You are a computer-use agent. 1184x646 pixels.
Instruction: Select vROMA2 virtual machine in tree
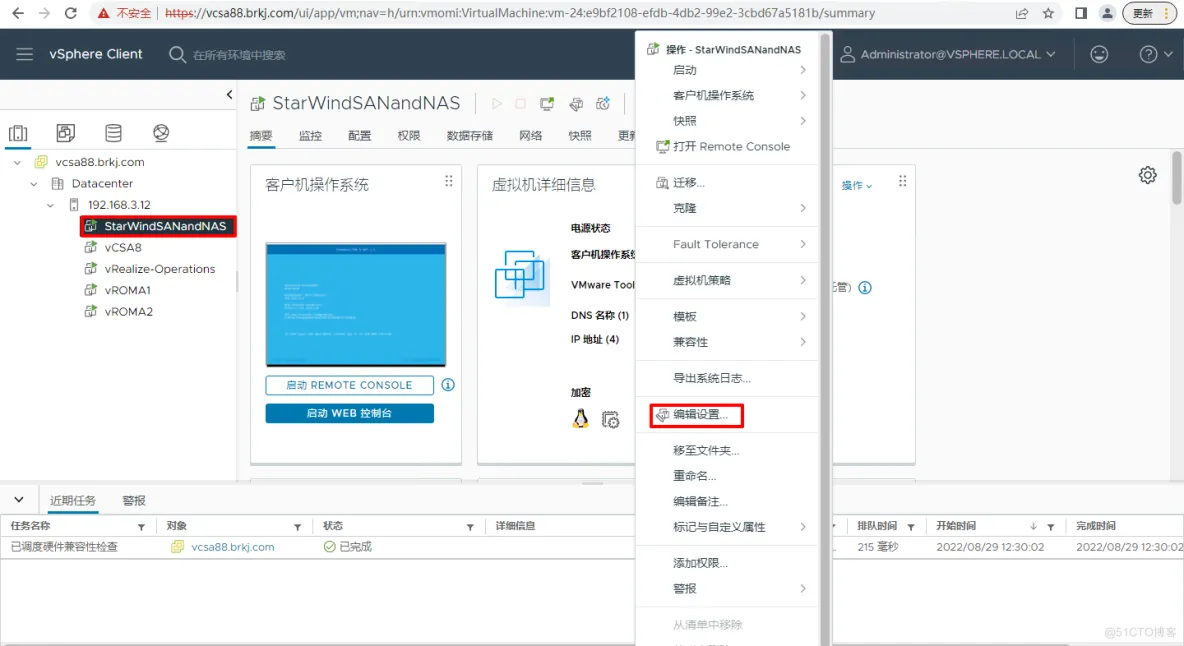pos(128,312)
